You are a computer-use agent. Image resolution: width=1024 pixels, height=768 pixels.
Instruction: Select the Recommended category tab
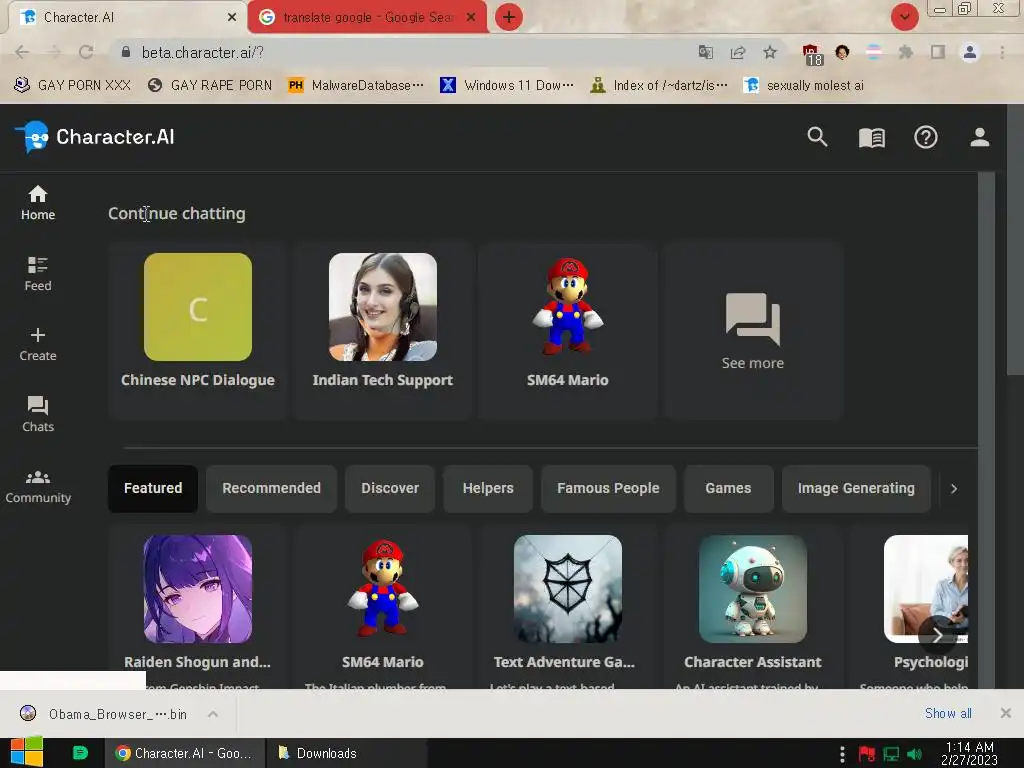click(271, 488)
